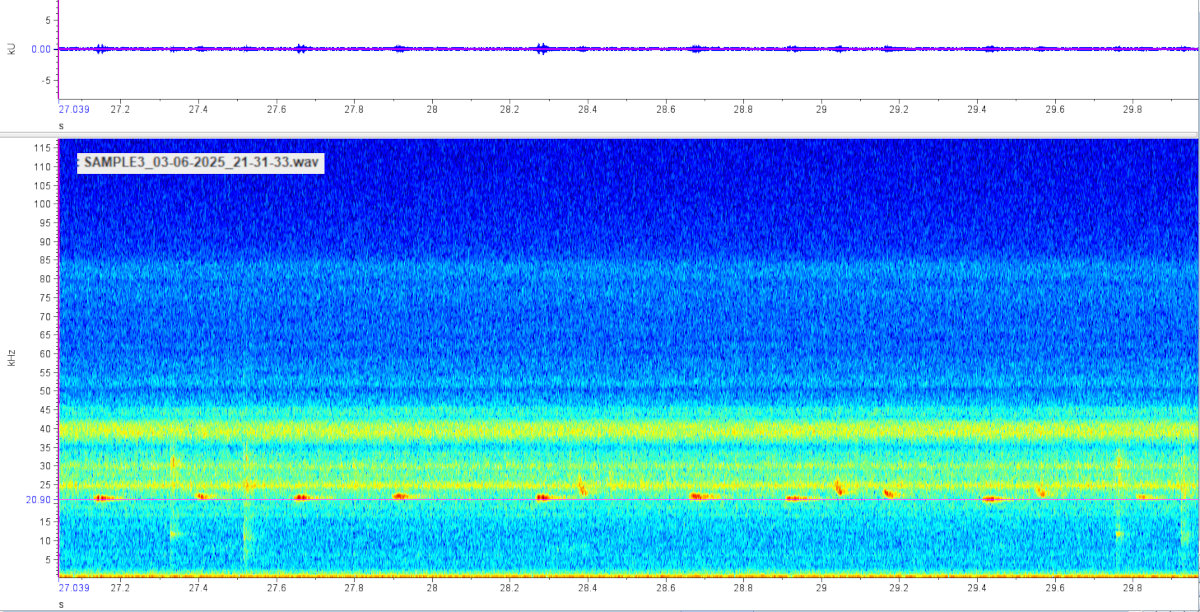Click the kHz axis unit label
The width and height of the screenshot is (1200, 612).
tap(12, 358)
